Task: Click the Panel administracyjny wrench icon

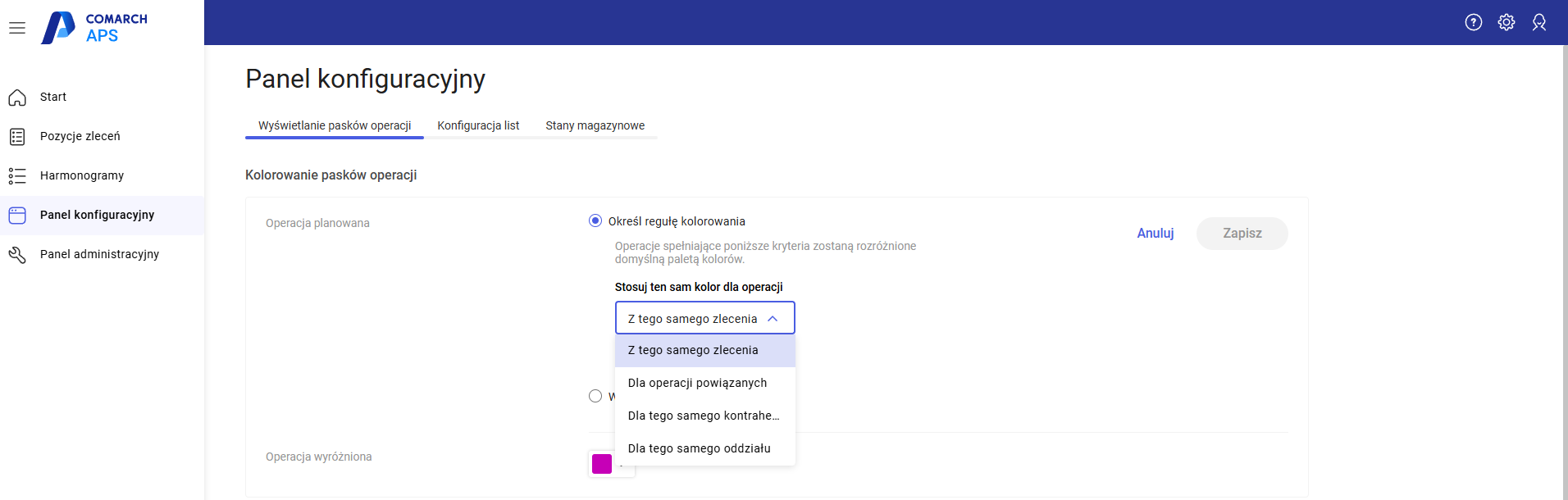Action: coord(17,255)
